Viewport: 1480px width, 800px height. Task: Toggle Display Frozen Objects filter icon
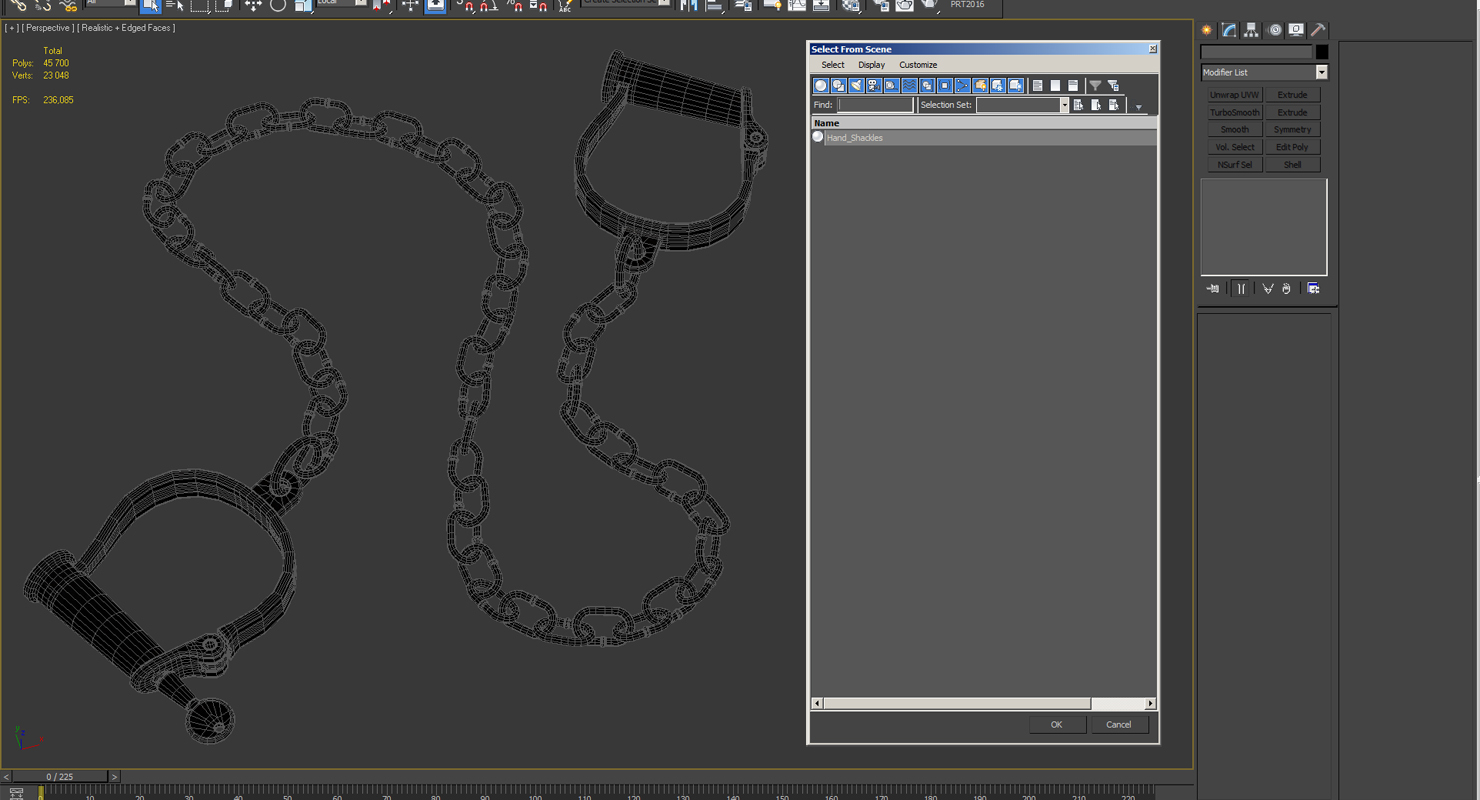click(998, 86)
